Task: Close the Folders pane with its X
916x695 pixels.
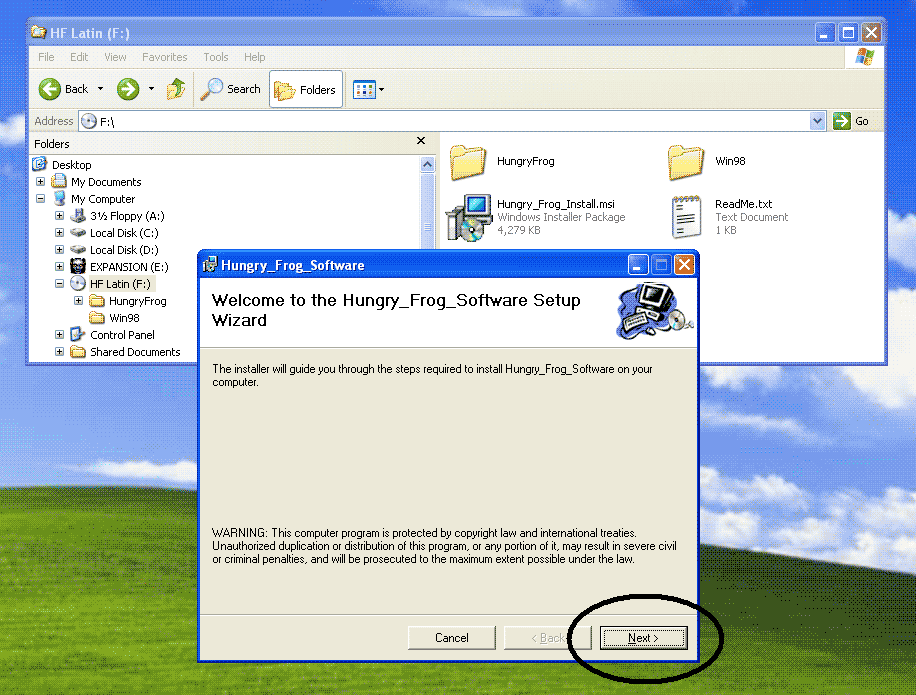Action: [421, 142]
